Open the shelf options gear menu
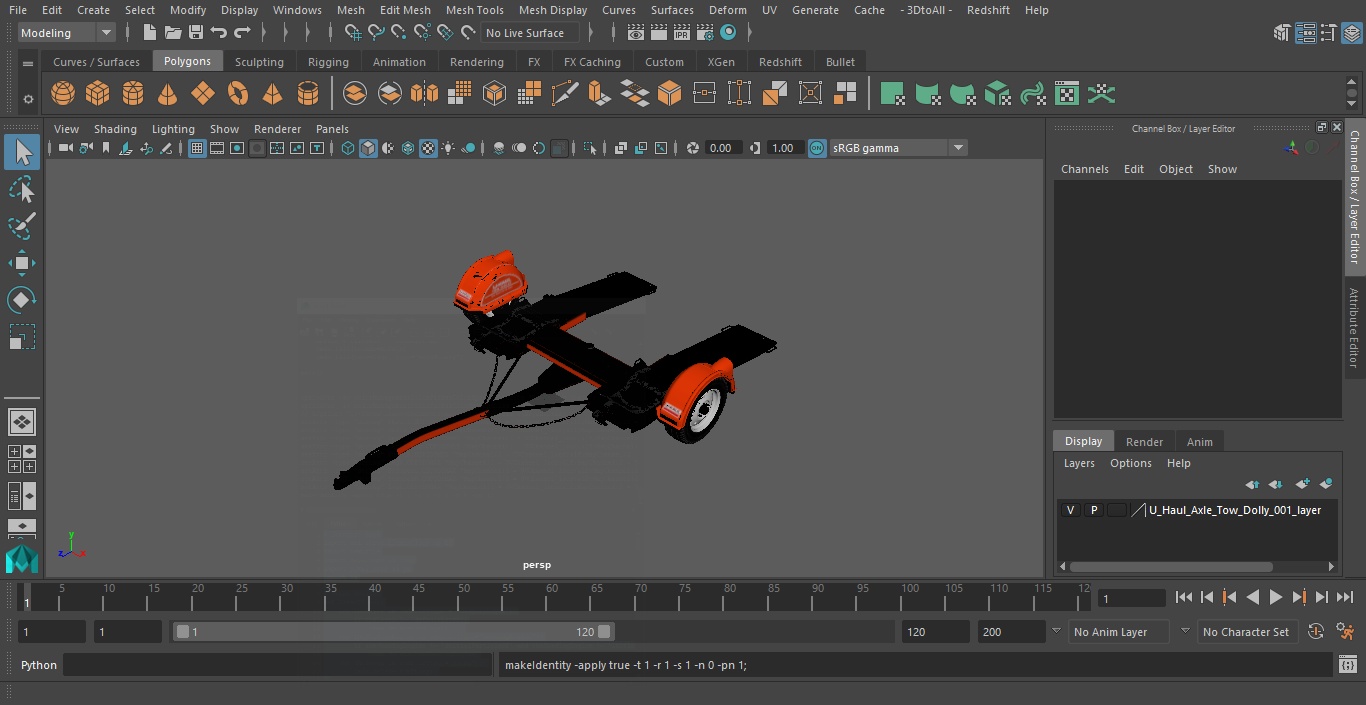The height and width of the screenshot is (705, 1366). [28, 99]
